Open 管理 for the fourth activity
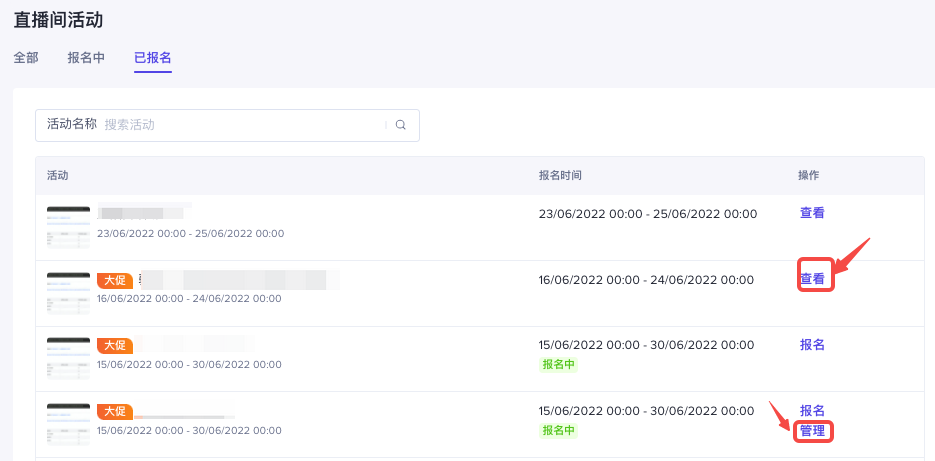The height and width of the screenshot is (461, 935). click(813, 431)
